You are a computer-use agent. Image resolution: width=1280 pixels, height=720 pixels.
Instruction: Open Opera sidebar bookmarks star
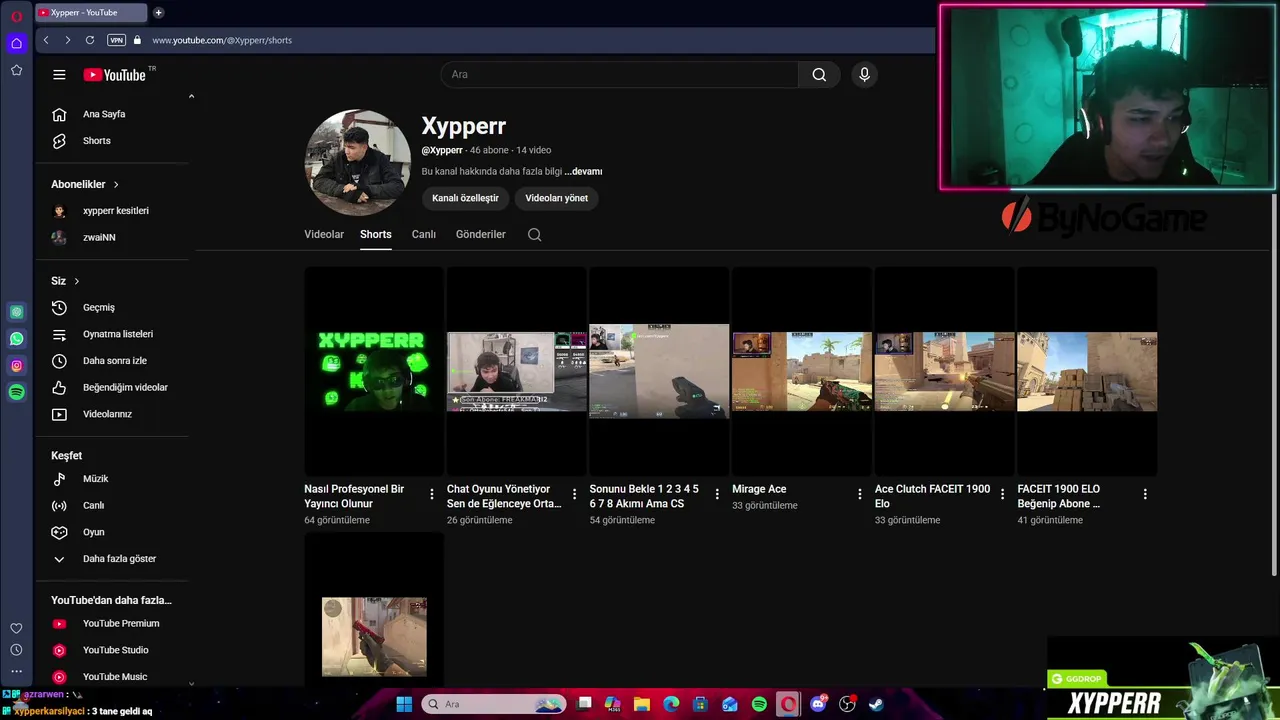pyautogui.click(x=16, y=70)
